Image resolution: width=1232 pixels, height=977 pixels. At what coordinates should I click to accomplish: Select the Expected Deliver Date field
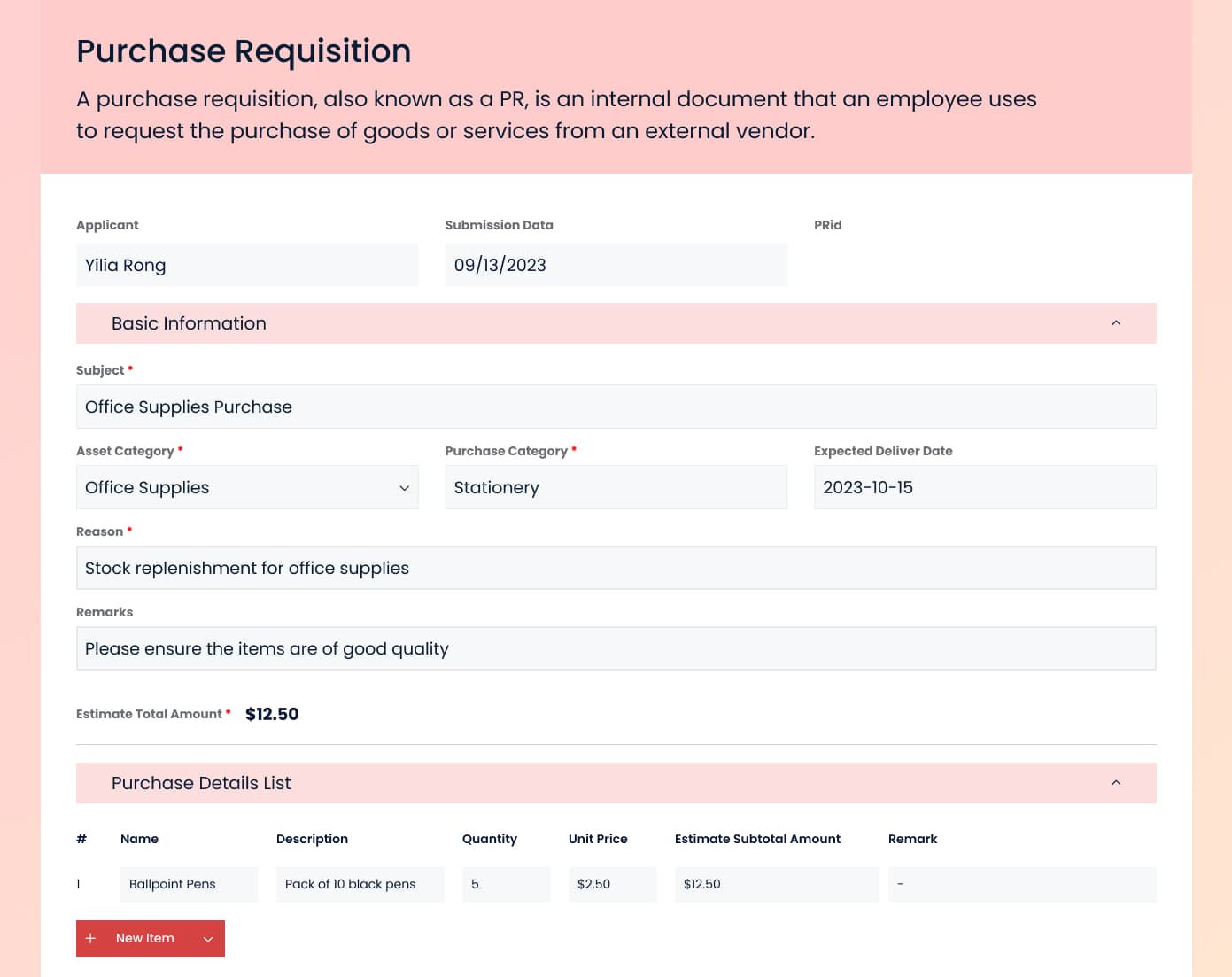point(984,487)
